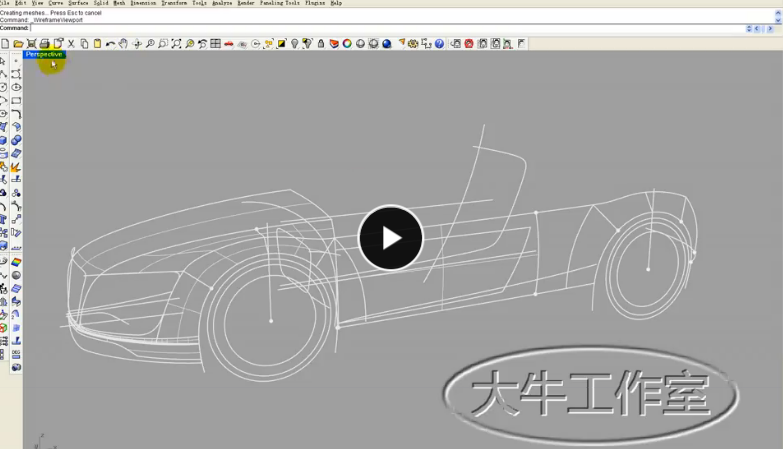Select the Zoom window icon
Screen dimensions: 783x472
[x=163, y=44]
